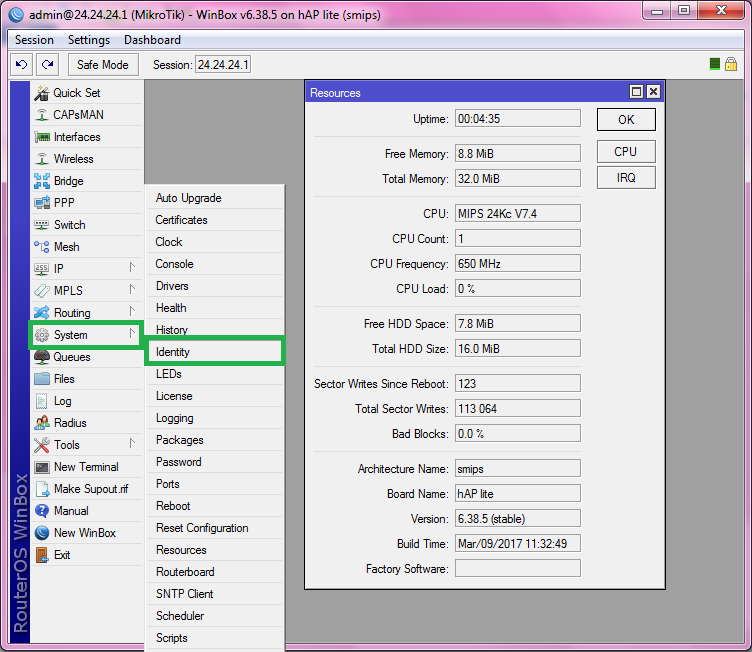Click the Undo arrow icon

point(22,64)
